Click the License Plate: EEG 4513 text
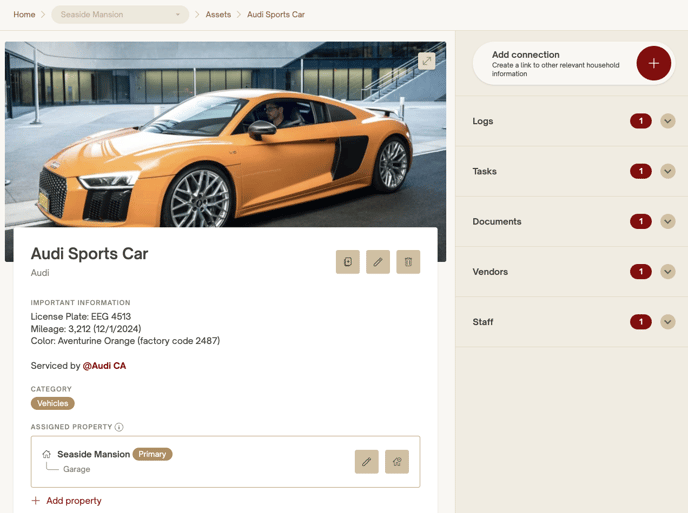Image resolution: width=688 pixels, height=513 pixels. pos(81,316)
